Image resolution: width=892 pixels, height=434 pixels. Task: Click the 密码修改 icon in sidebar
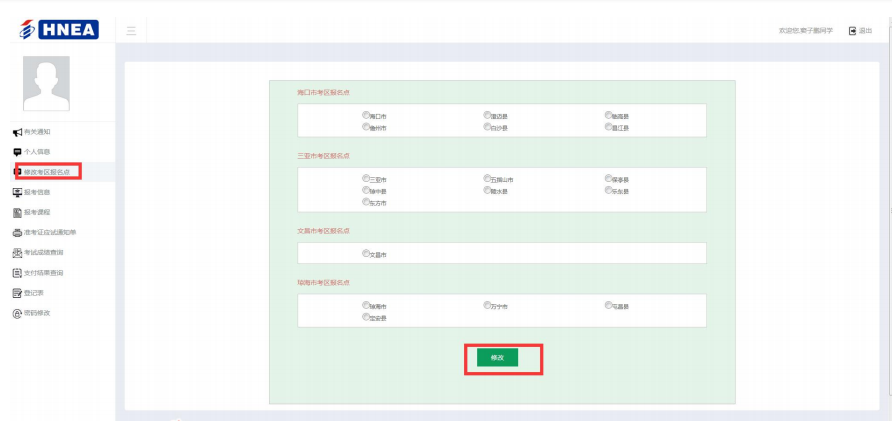pyautogui.click(x=17, y=313)
